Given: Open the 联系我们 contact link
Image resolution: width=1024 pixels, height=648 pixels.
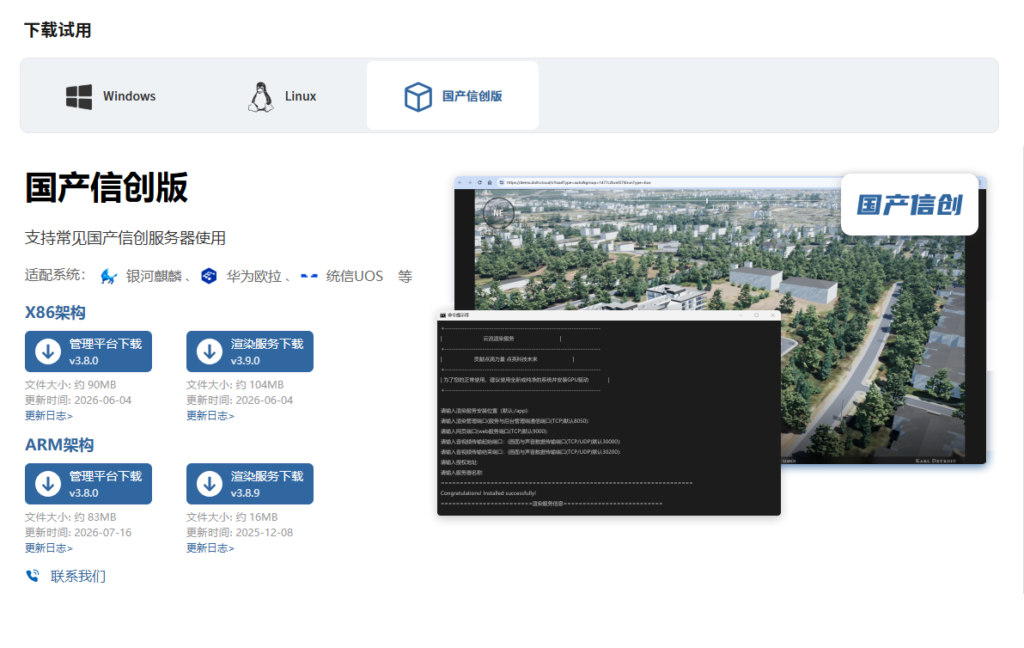Looking at the screenshot, I should point(78,576).
